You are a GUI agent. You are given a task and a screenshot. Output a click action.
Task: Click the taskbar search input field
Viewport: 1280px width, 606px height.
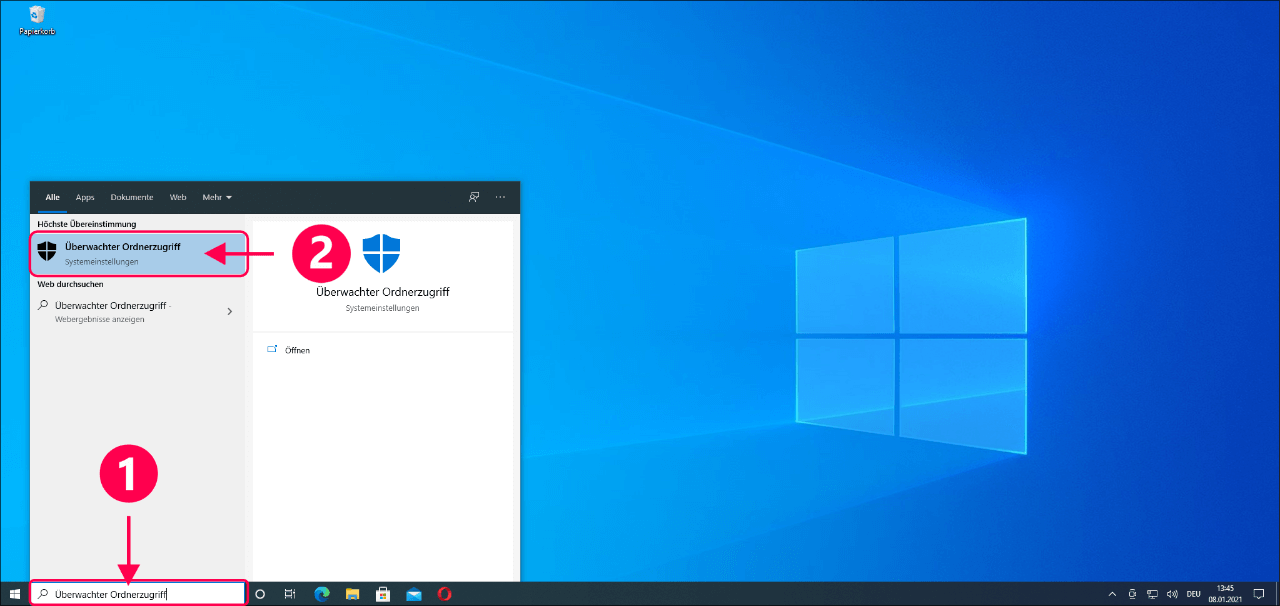pos(138,594)
